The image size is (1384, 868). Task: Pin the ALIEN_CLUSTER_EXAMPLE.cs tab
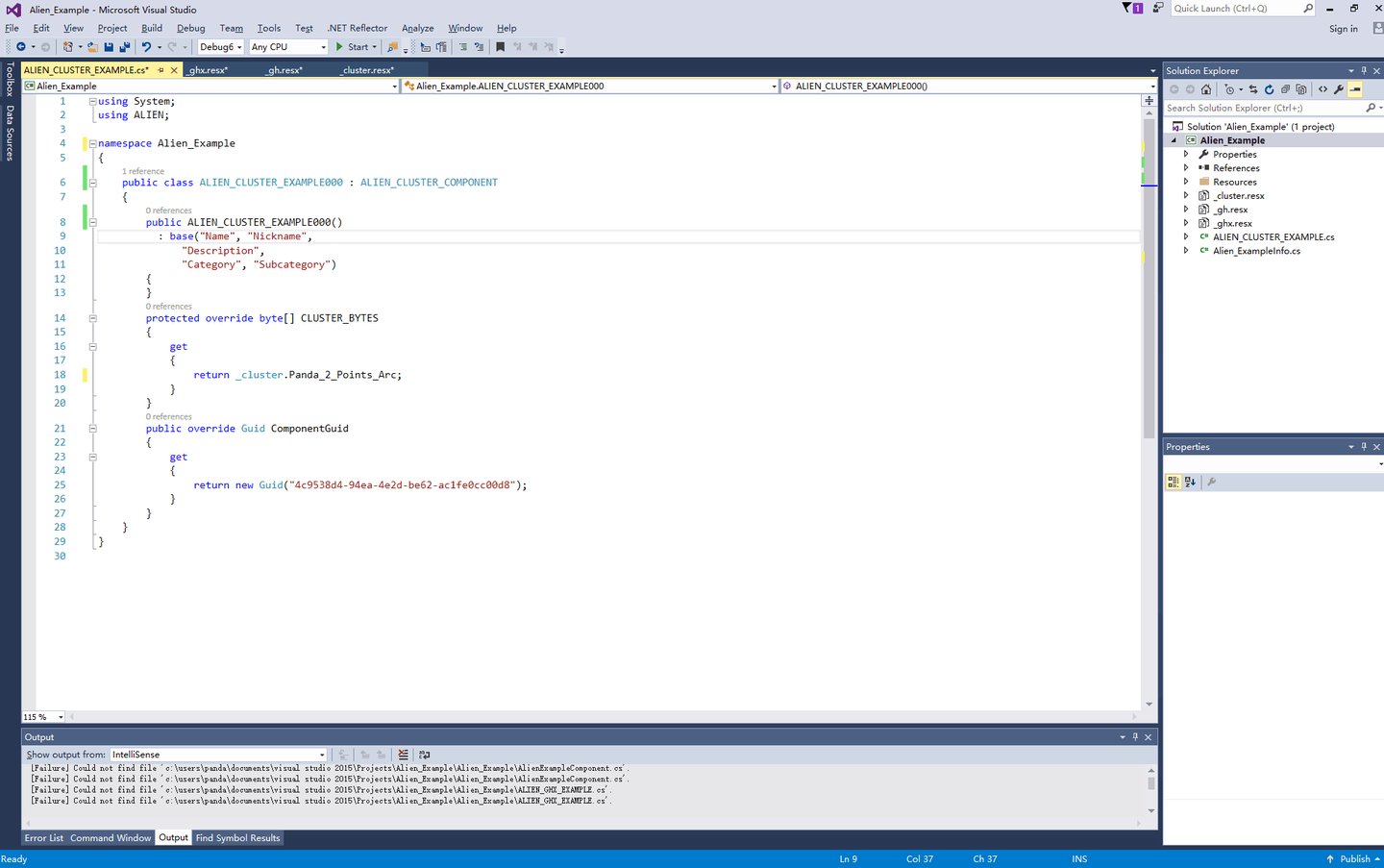161,69
